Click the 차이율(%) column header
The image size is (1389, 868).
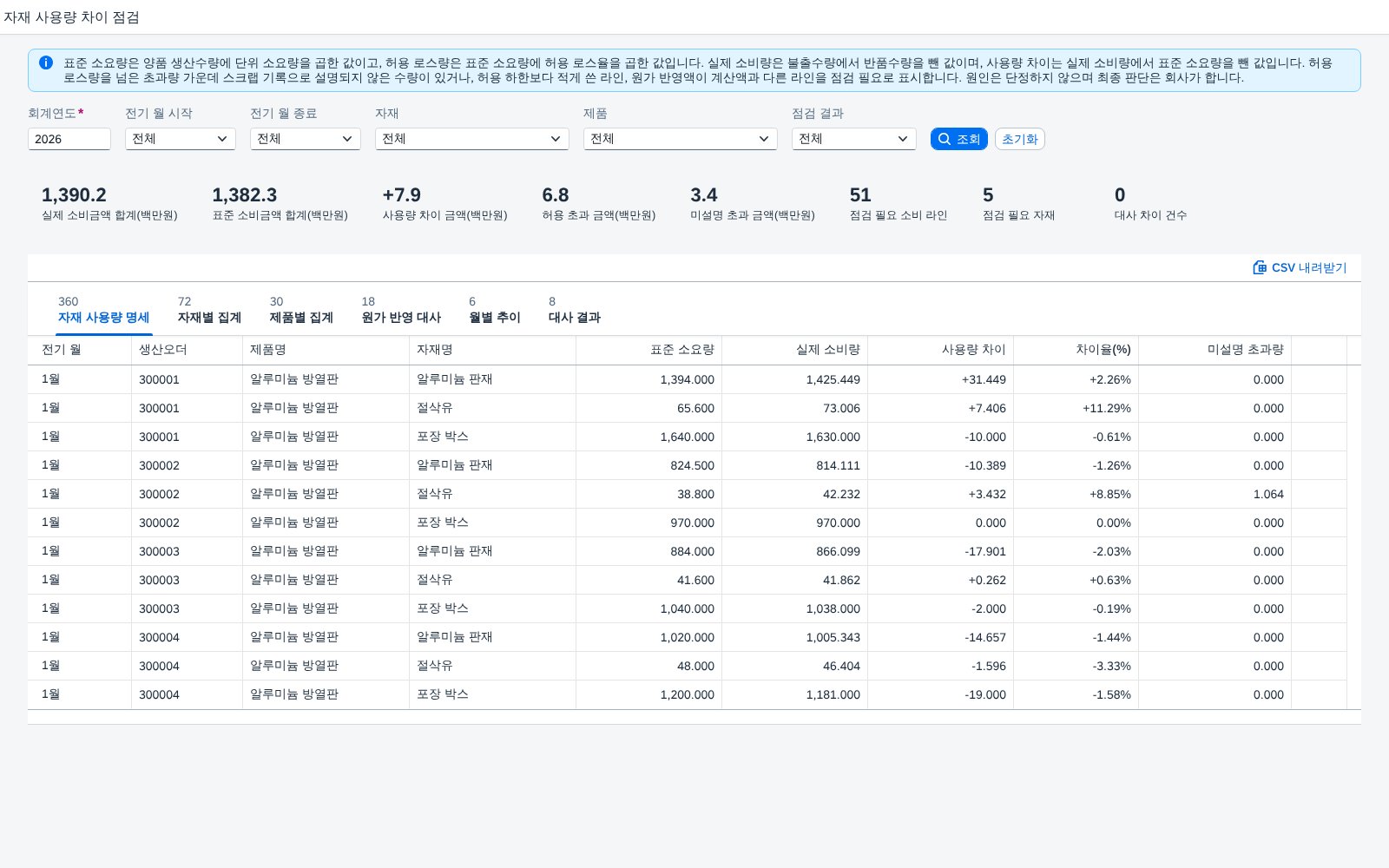1076,350
